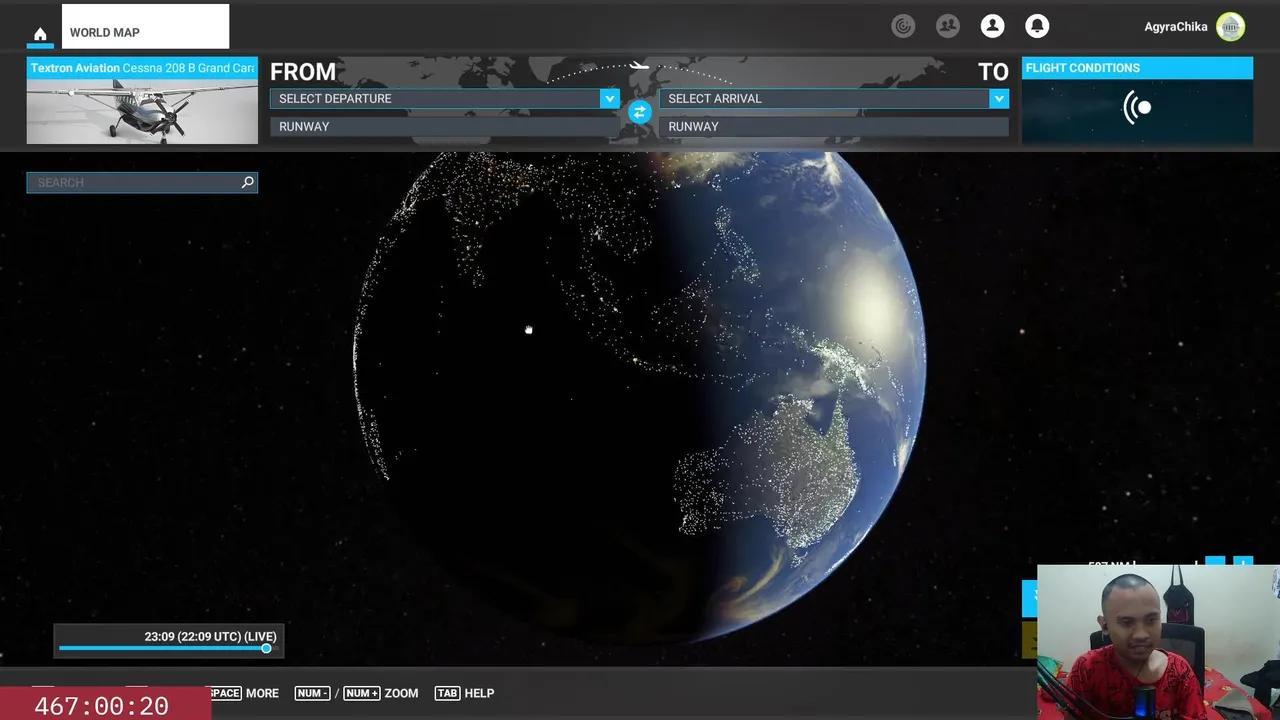Viewport: 1280px width, 720px height.
Task: Expand the departure dropdown arrow
Action: [x=609, y=98]
